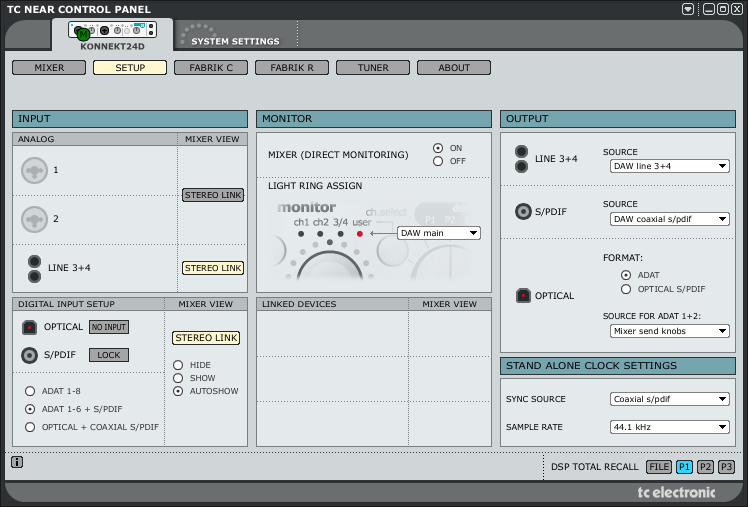The width and height of the screenshot is (748, 507).
Task: Click the STAND ALONE CLOCK SETTINGS header
Action: pos(618,366)
